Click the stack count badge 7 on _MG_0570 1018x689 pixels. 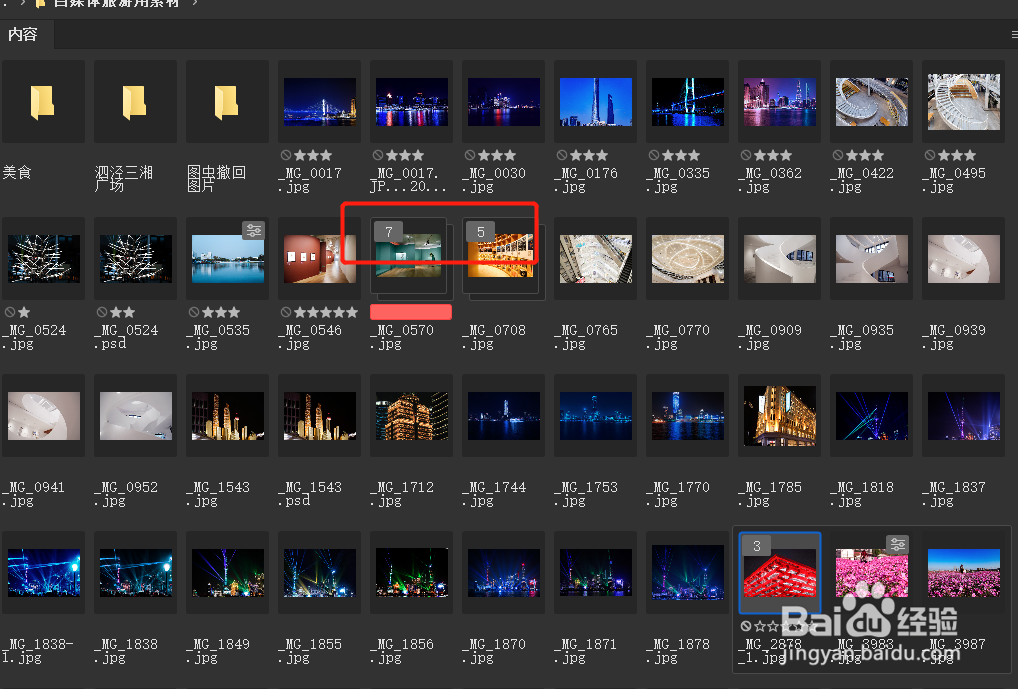click(x=387, y=231)
